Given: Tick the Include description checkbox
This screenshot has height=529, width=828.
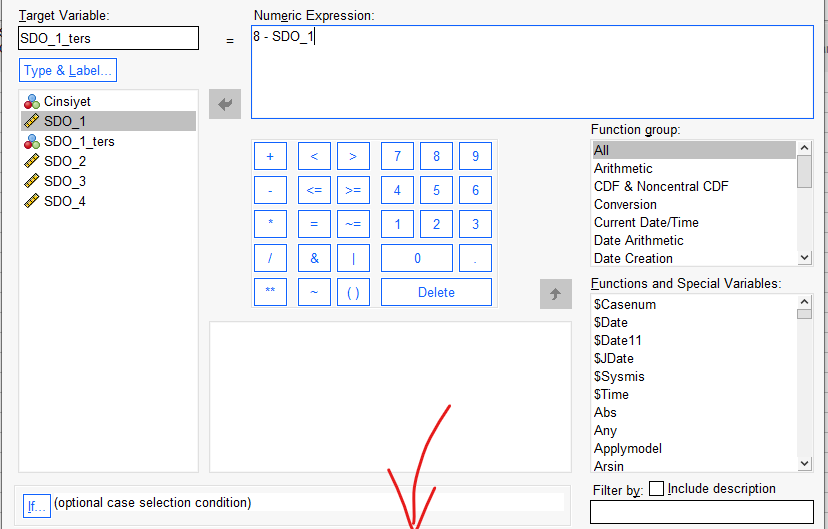Looking at the screenshot, I should [x=656, y=488].
